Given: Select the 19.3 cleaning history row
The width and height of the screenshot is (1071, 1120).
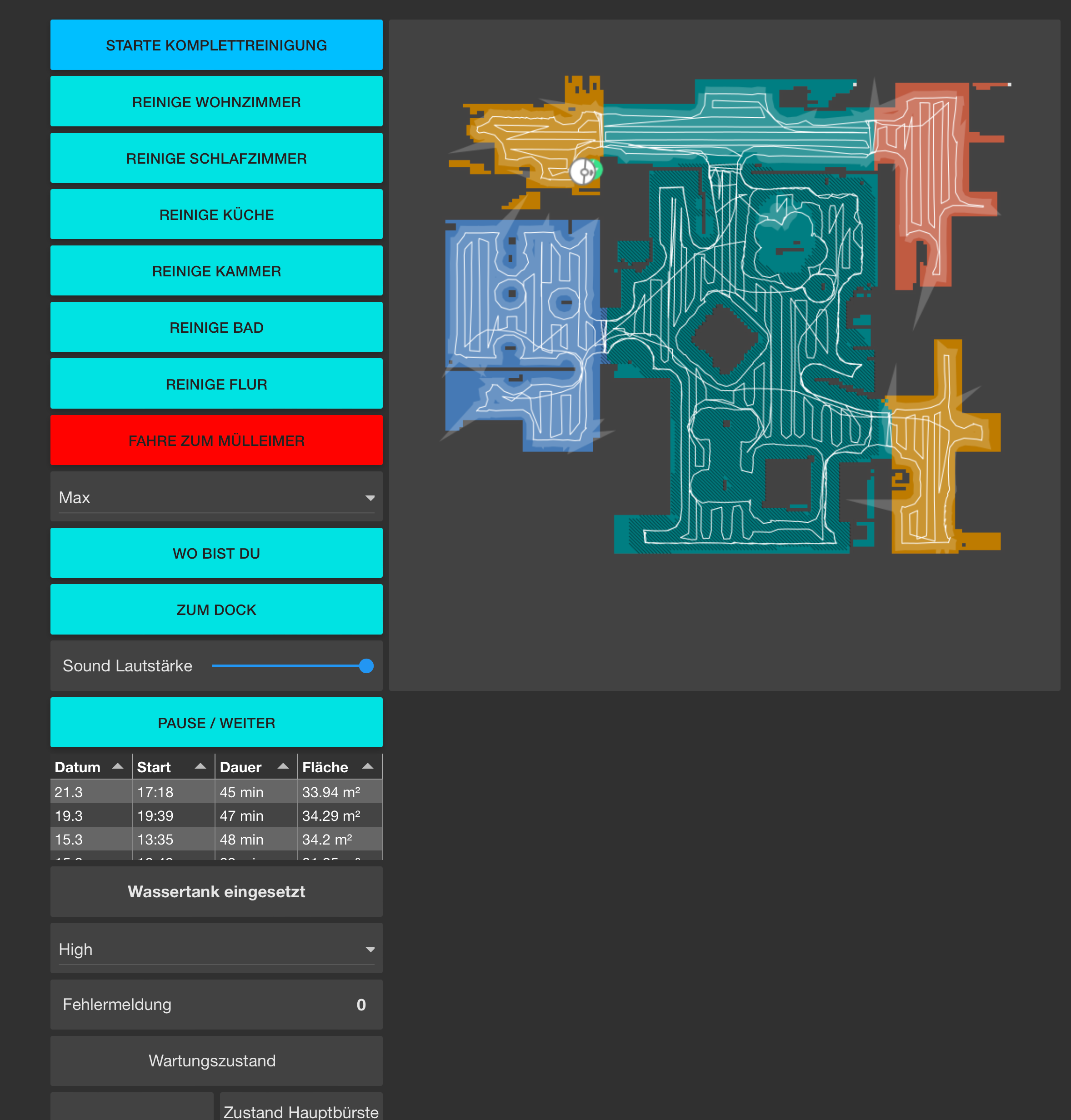Looking at the screenshot, I should click(x=216, y=816).
